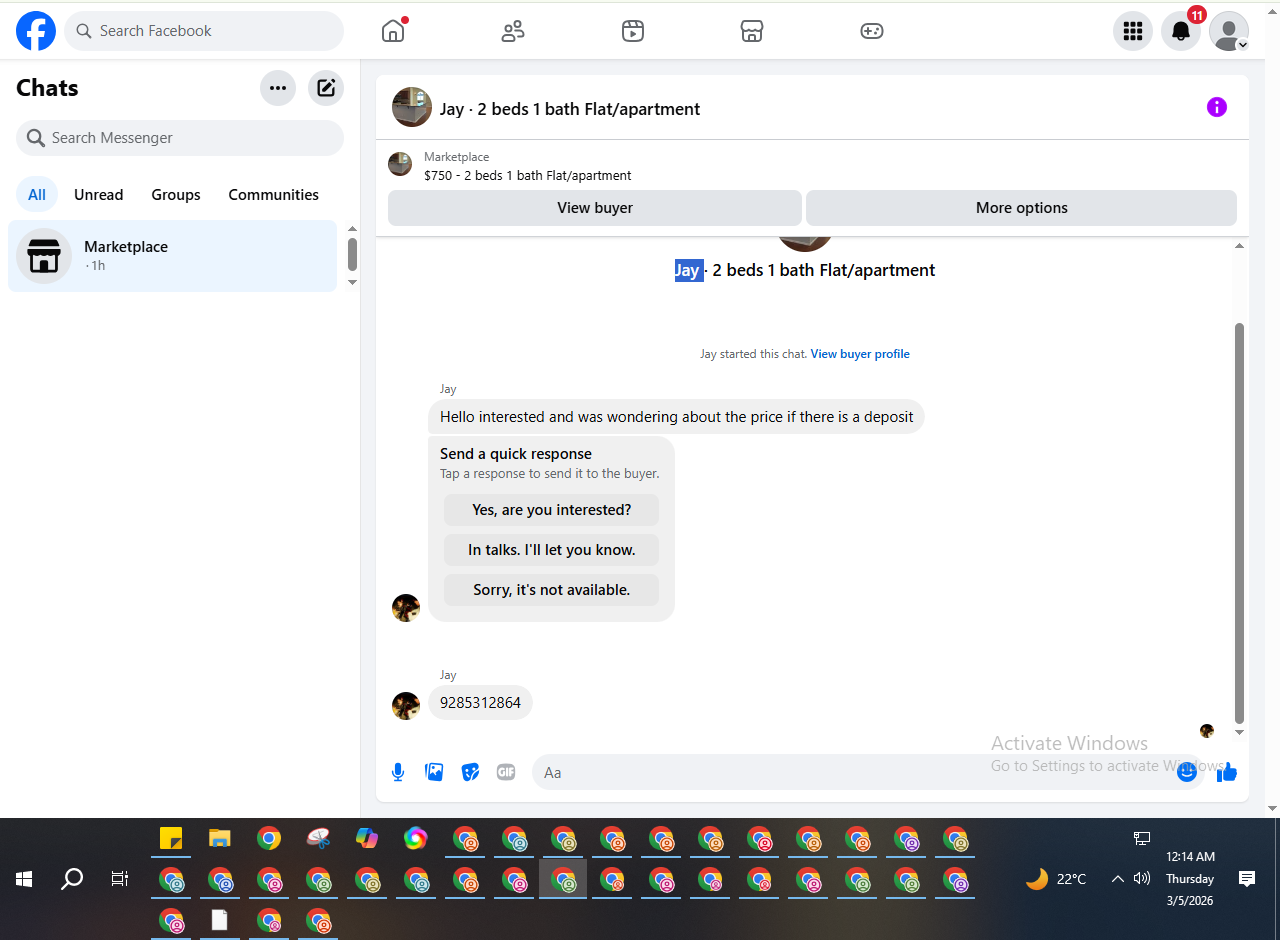Viewport: 1280px width, 940px height.
Task: Open the Friends icon in top navigation
Action: (513, 31)
